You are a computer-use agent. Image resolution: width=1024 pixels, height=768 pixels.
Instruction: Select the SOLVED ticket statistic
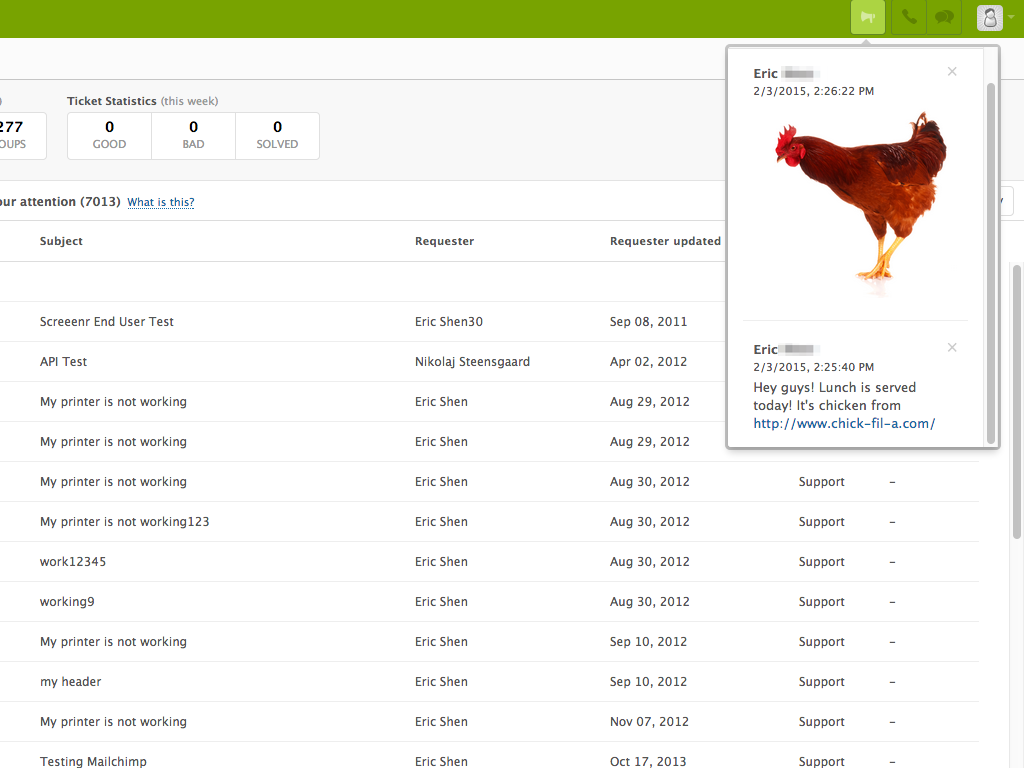277,135
